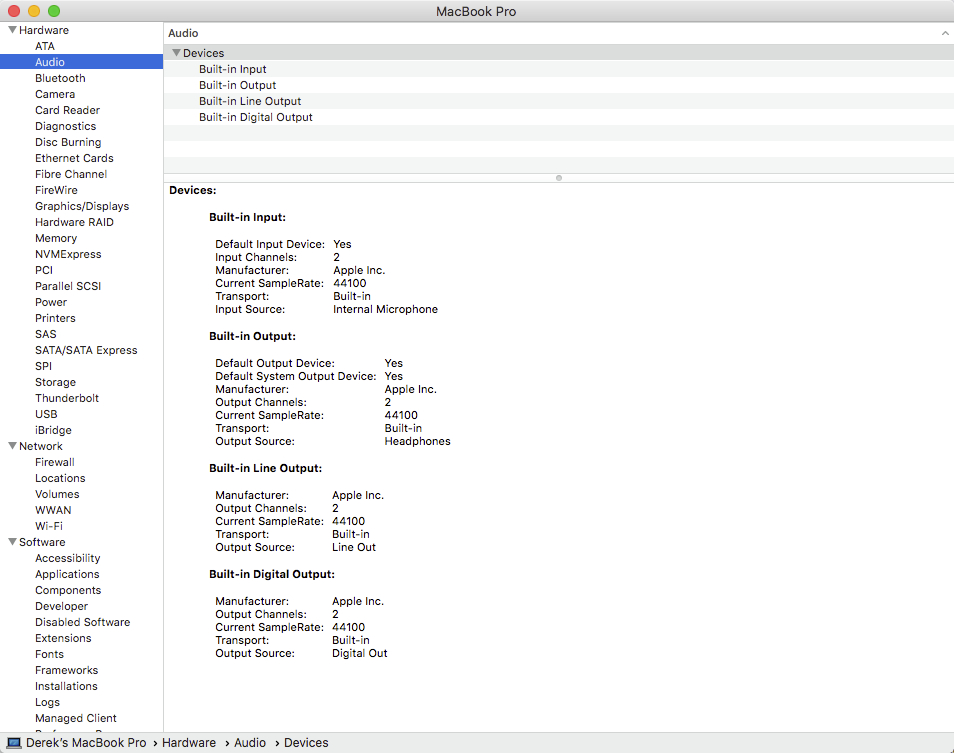Show Disabled Software list
The height and width of the screenshot is (753, 954).
pyautogui.click(x=83, y=622)
